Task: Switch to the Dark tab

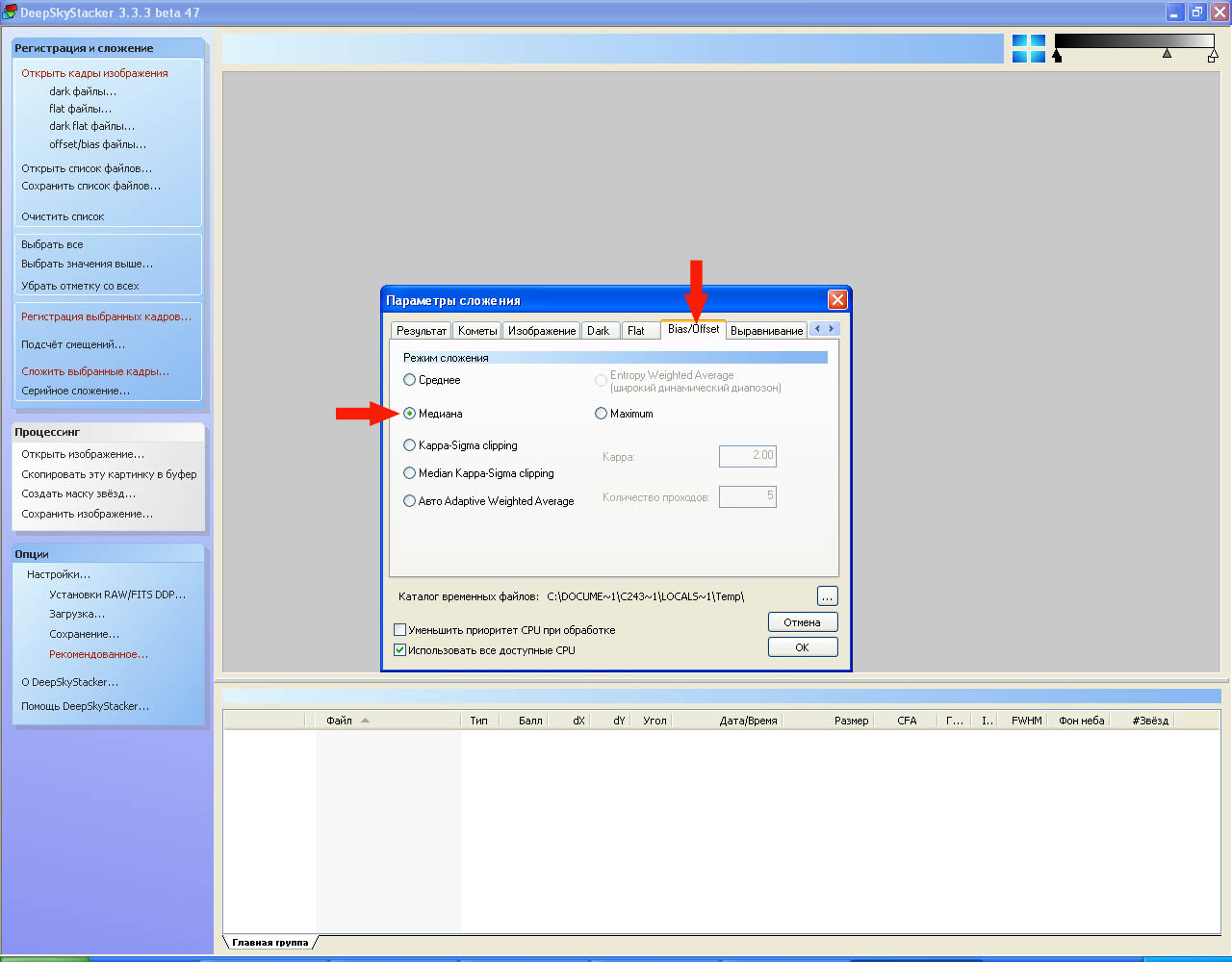Action: 599,331
